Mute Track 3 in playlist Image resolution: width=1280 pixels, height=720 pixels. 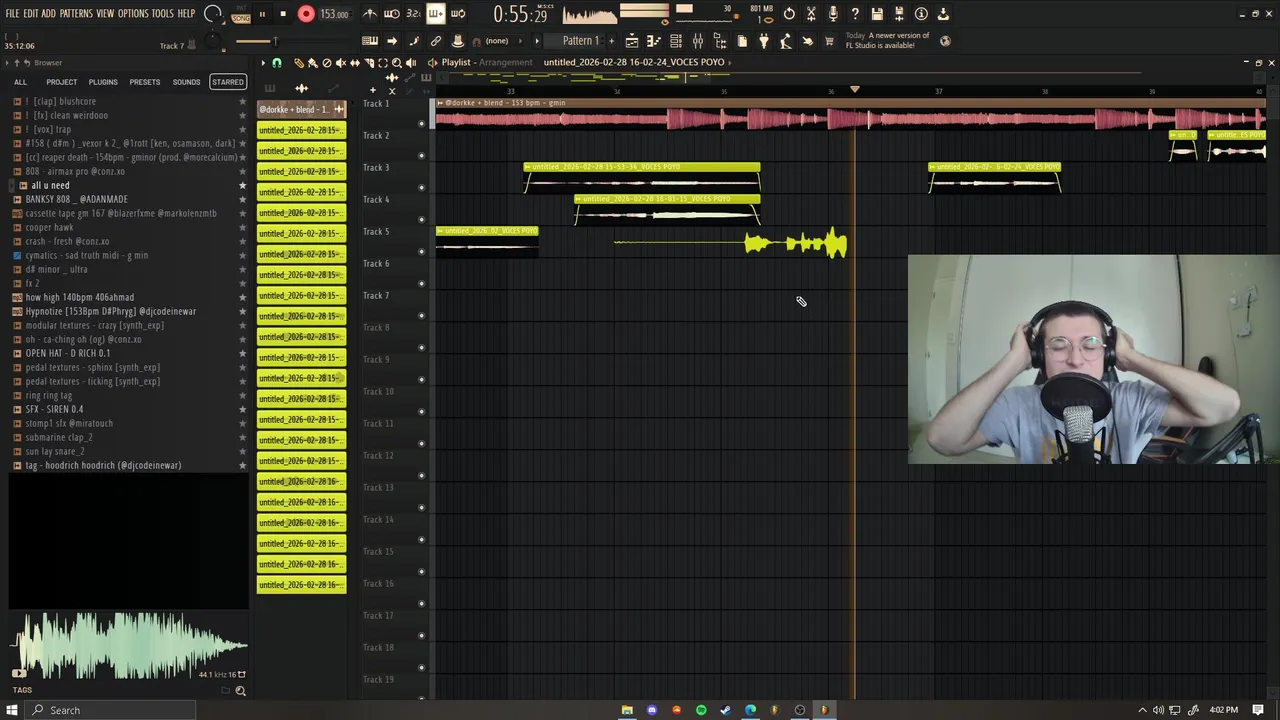[x=421, y=187]
